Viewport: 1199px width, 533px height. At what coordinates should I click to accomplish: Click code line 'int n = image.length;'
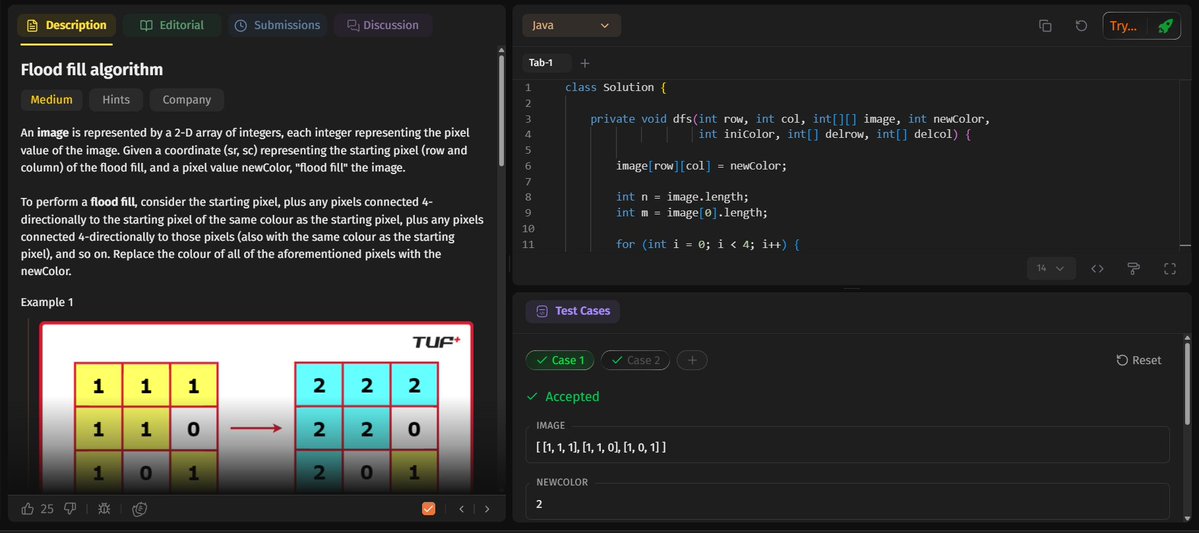tap(680, 197)
